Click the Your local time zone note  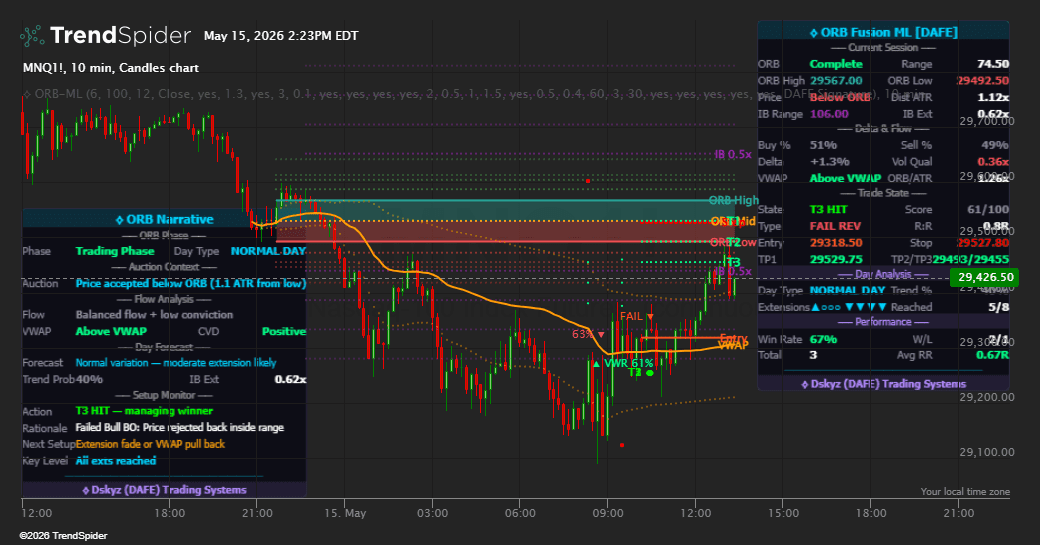click(x=965, y=492)
